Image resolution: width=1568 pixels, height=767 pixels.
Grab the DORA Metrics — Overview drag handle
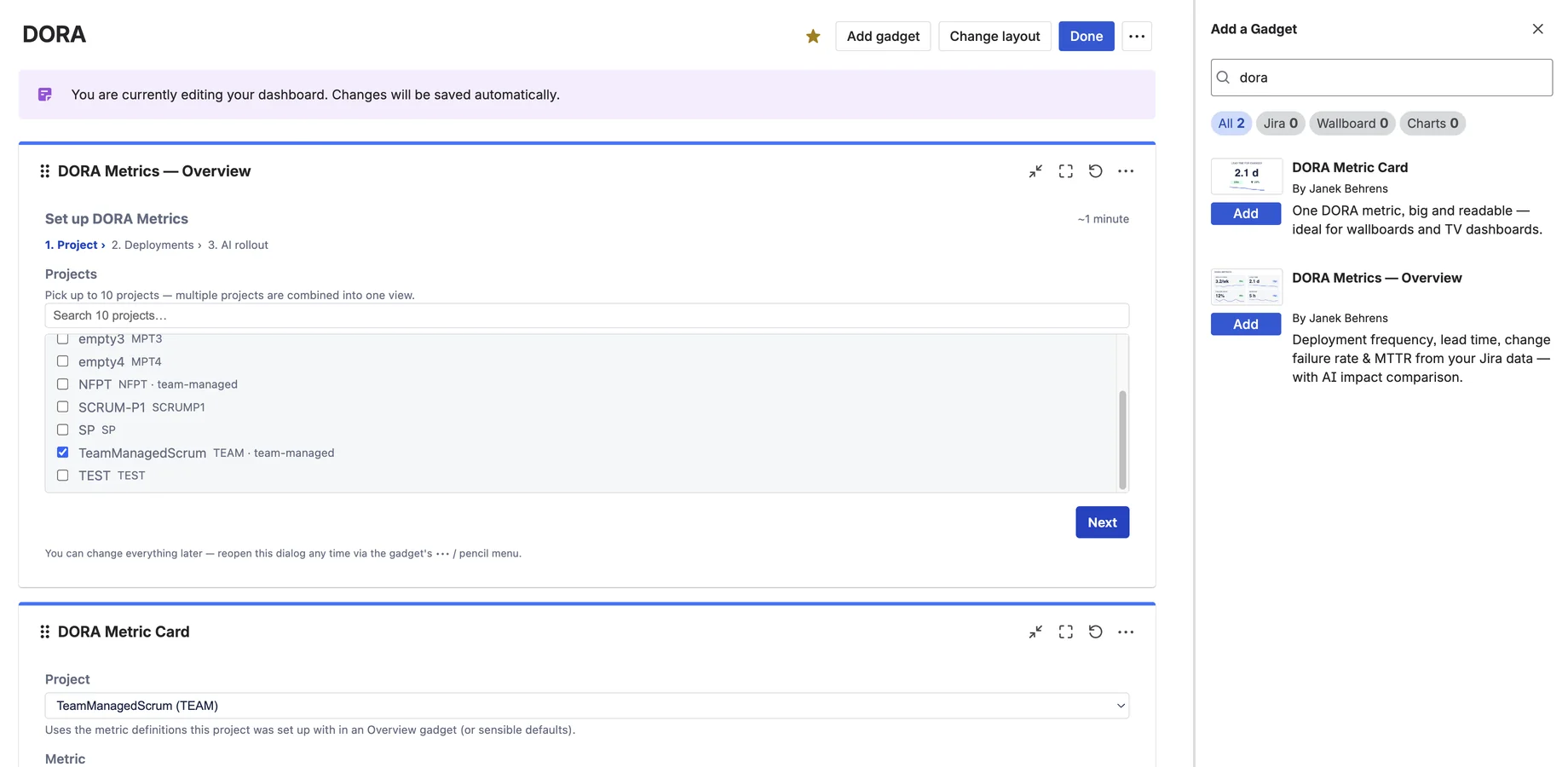(x=44, y=171)
